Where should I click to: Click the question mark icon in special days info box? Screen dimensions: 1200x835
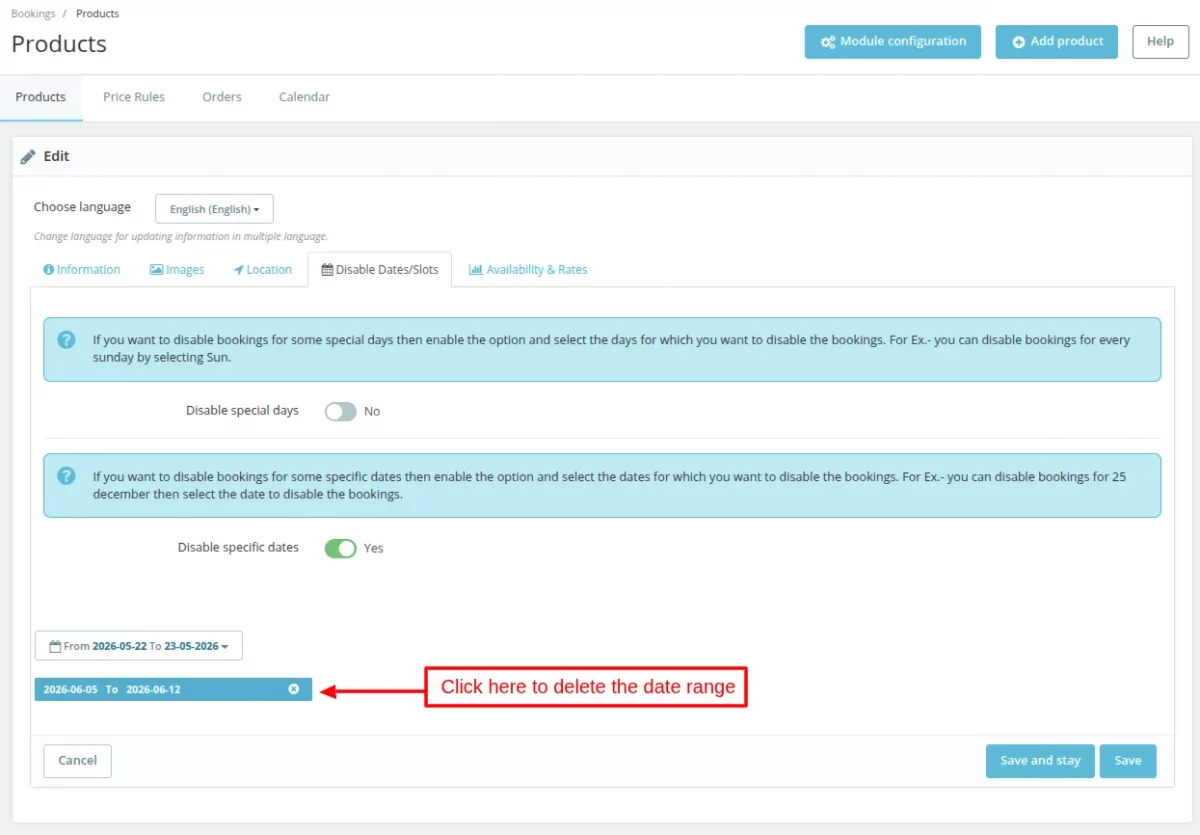coord(66,340)
